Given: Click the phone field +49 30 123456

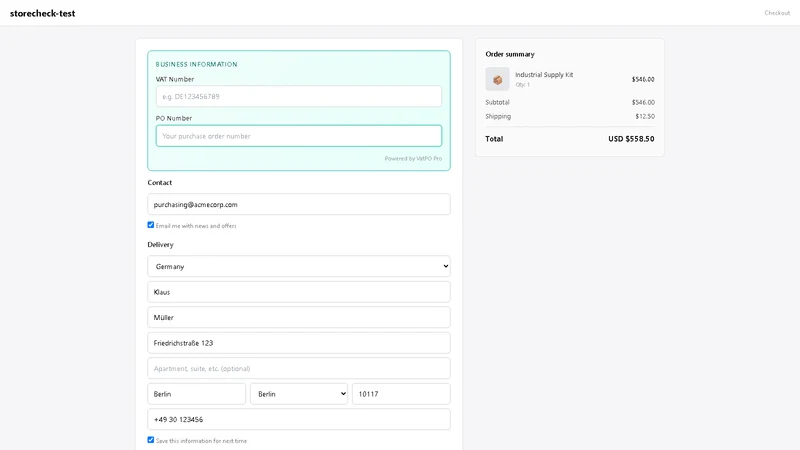Looking at the screenshot, I should click(298, 419).
